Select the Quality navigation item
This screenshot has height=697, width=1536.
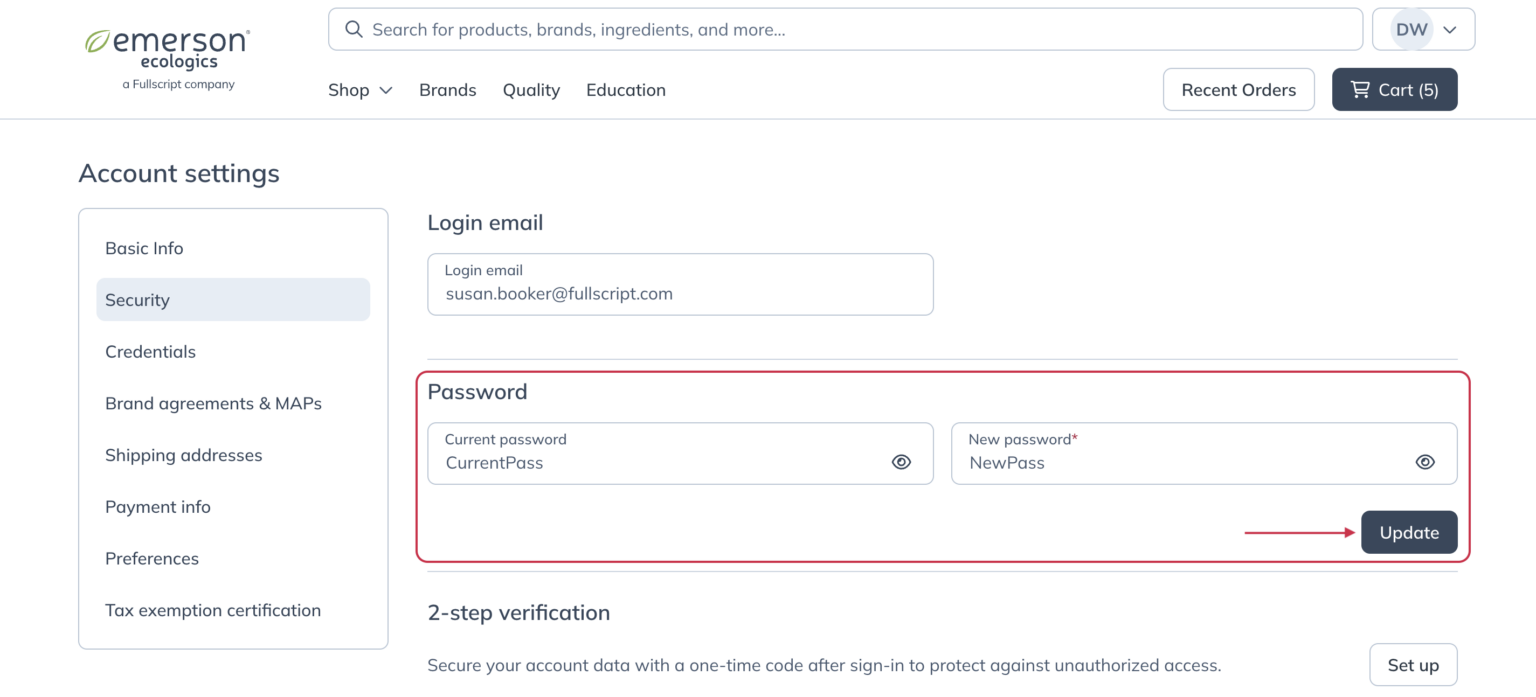click(531, 90)
